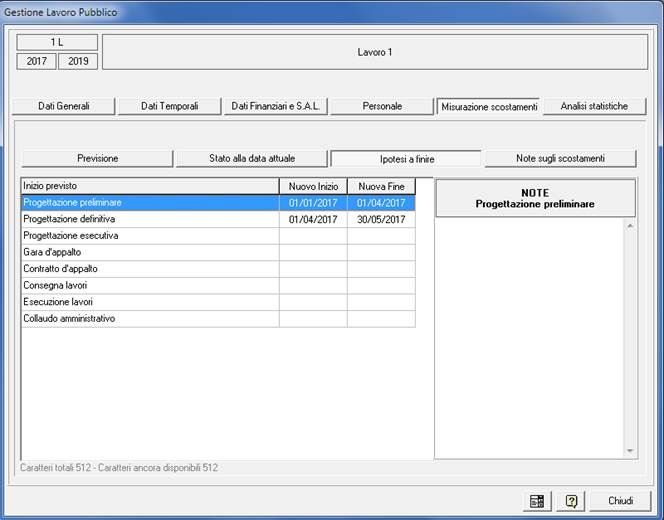Click the Nuovo Inizio column header
Image resolution: width=664 pixels, height=520 pixels.
pos(313,186)
